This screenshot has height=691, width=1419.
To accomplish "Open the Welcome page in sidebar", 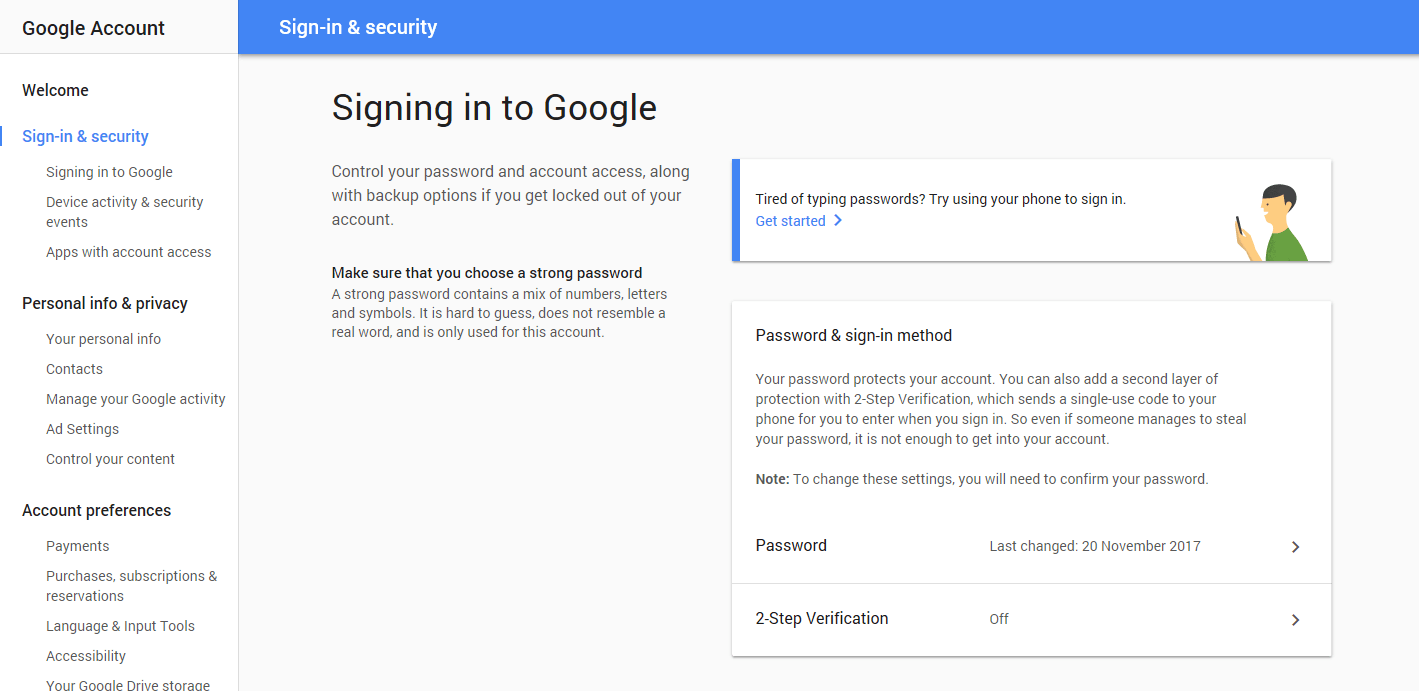I will tap(55, 90).
